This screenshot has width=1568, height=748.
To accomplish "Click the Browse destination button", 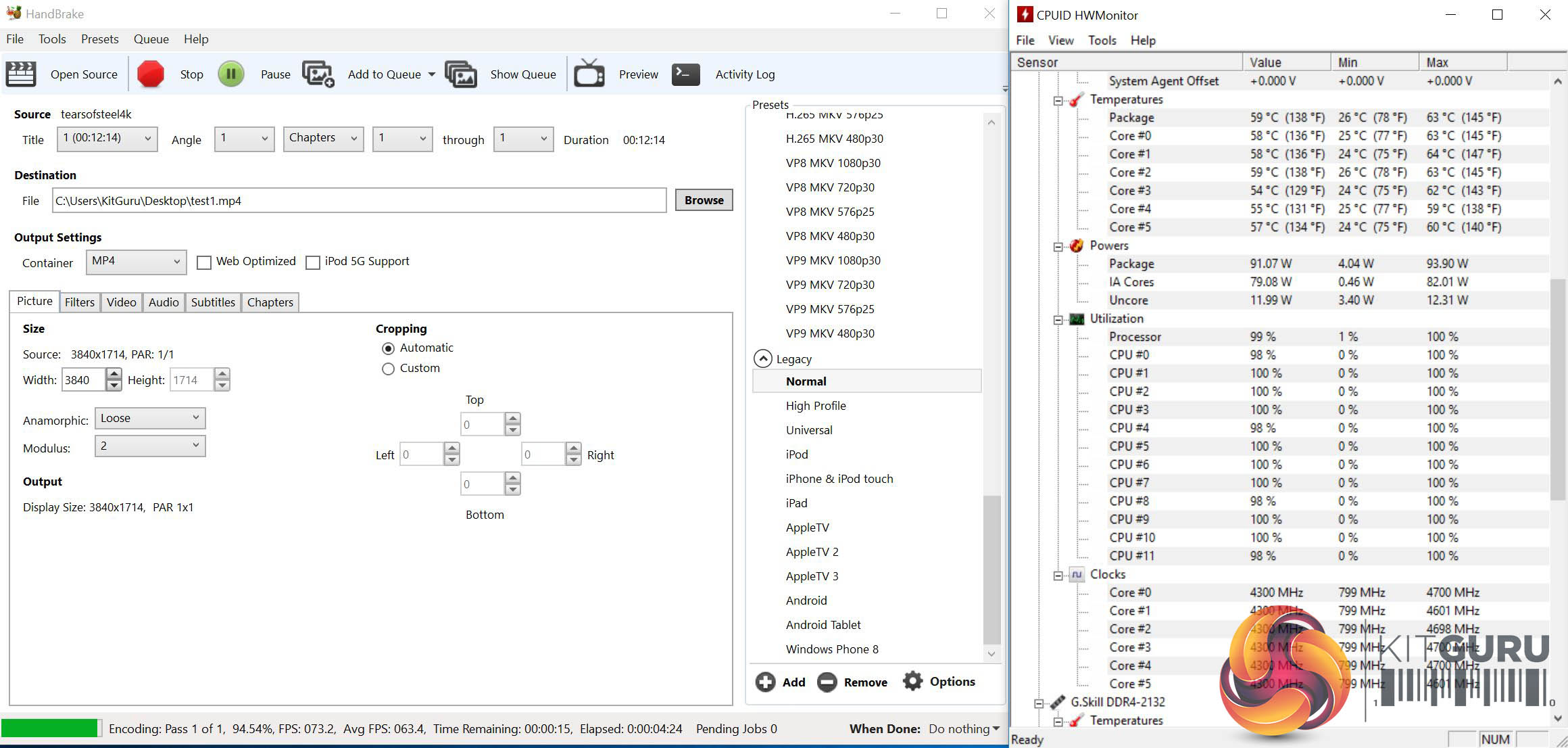I will (x=704, y=200).
